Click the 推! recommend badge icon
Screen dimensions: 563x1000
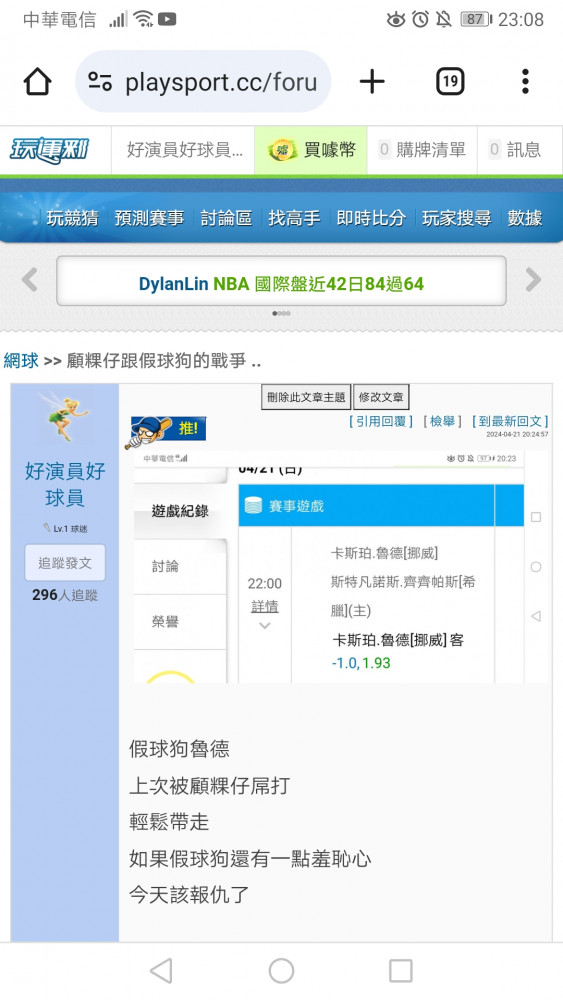[x=166, y=431]
